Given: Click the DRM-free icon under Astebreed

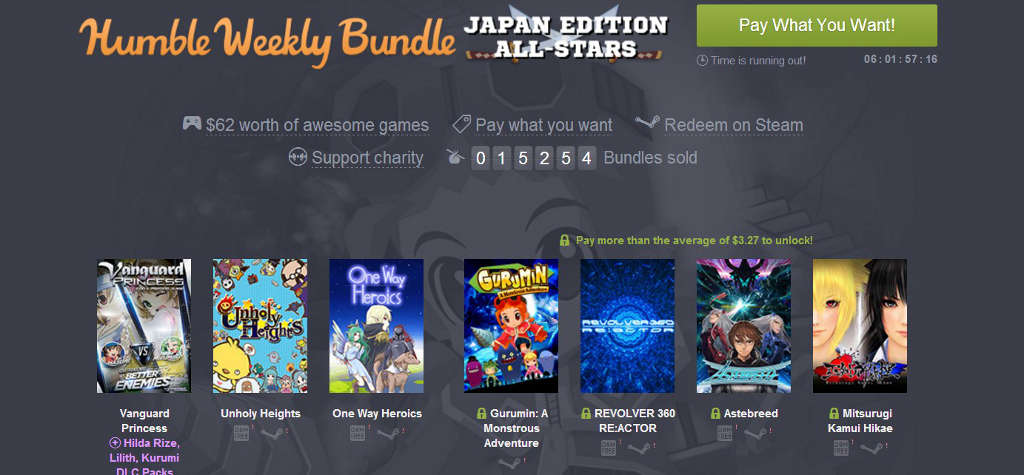Looking at the screenshot, I should (724, 433).
